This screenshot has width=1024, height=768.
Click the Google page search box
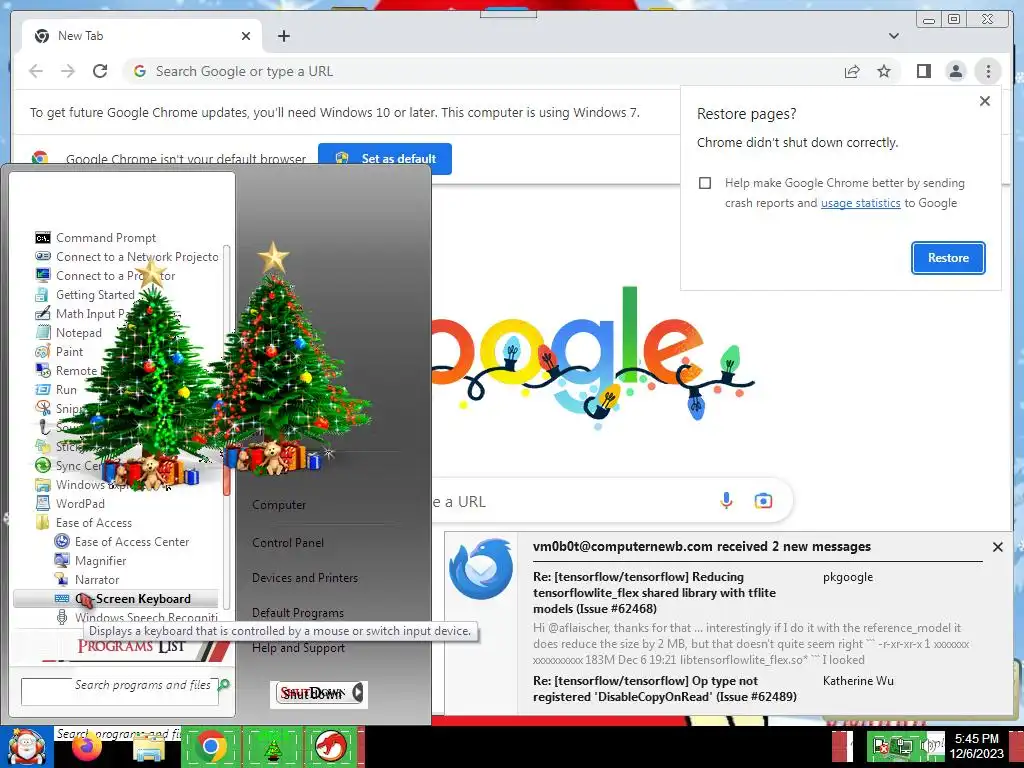[612, 501]
